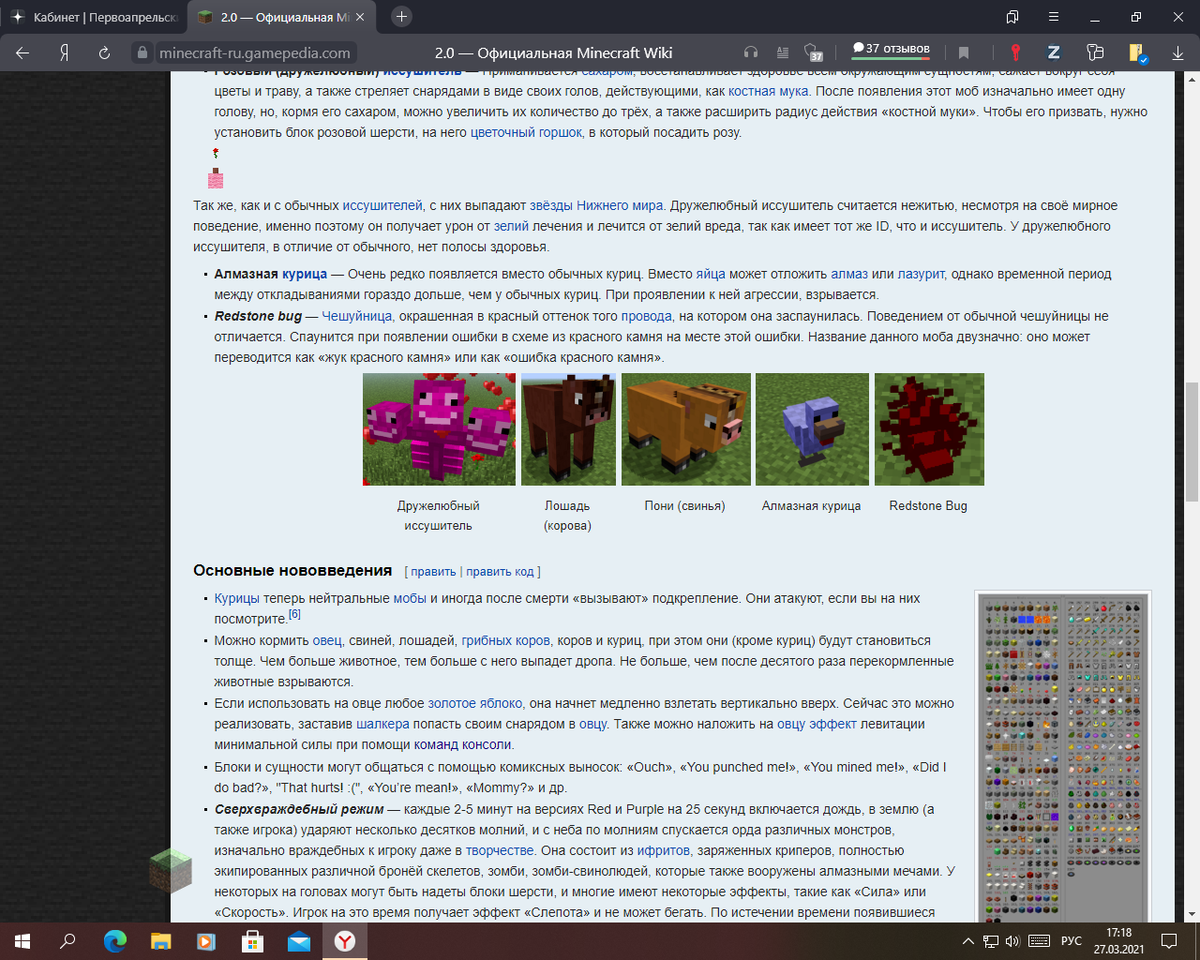Open a new tab with the plus button
The height and width of the screenshot is (960, 1200).
pos(401,17)
